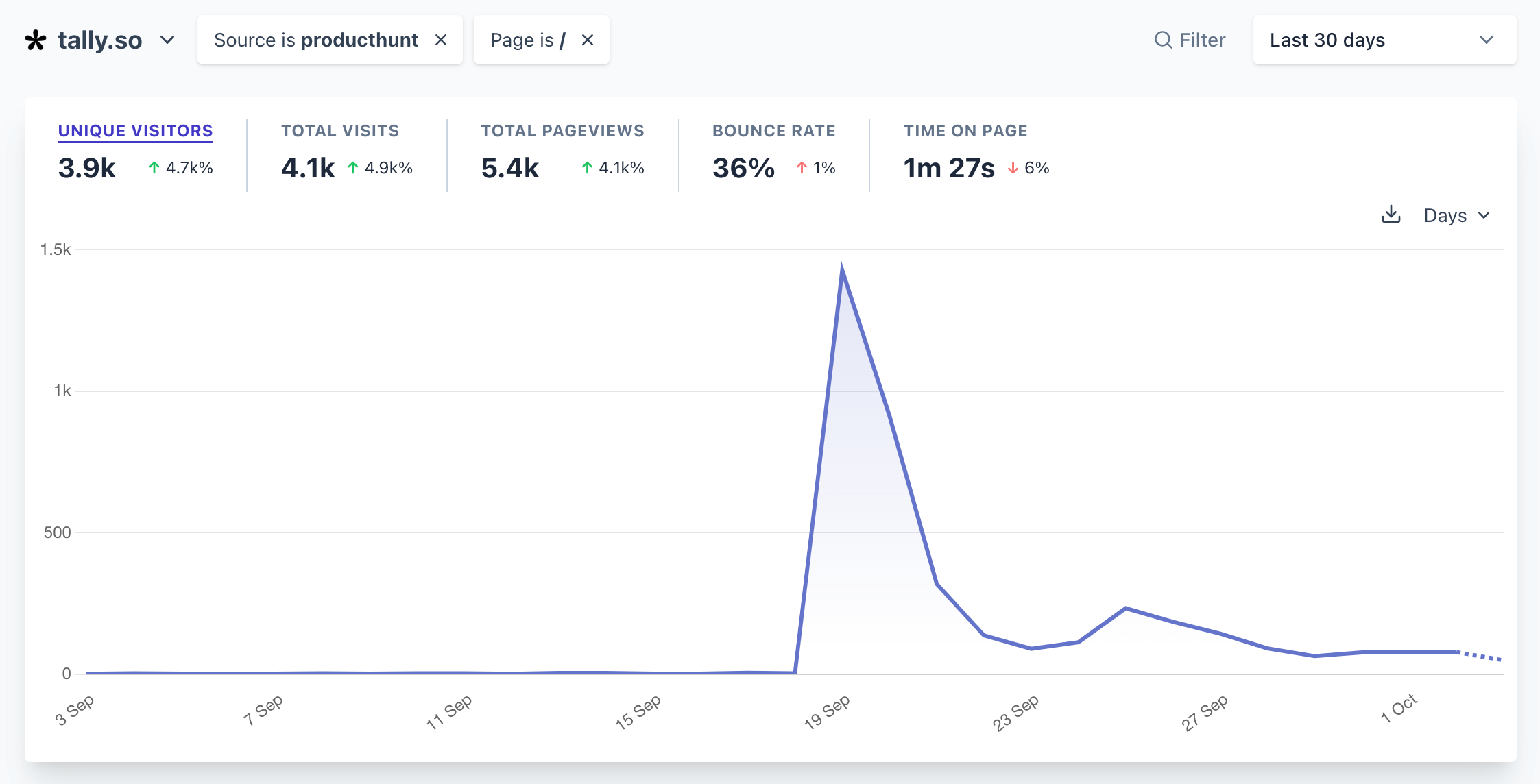
Task: Click the dotted line segment after 1 Oct
Action: (1481, 657)
